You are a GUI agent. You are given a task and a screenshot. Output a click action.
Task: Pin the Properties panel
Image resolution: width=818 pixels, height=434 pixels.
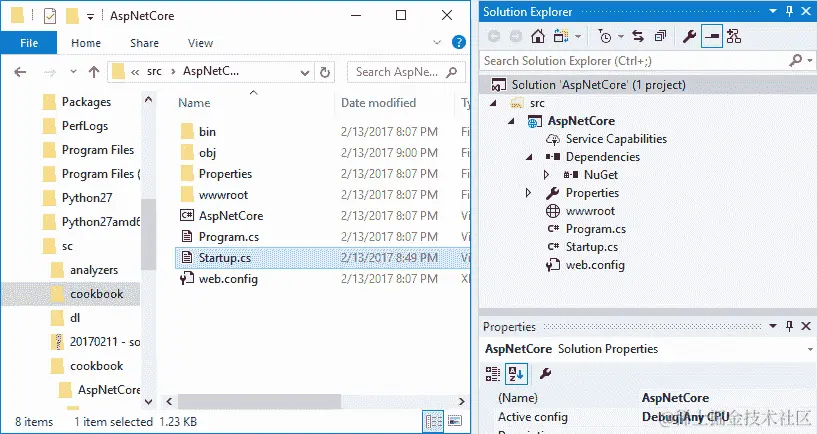[789, 326]
